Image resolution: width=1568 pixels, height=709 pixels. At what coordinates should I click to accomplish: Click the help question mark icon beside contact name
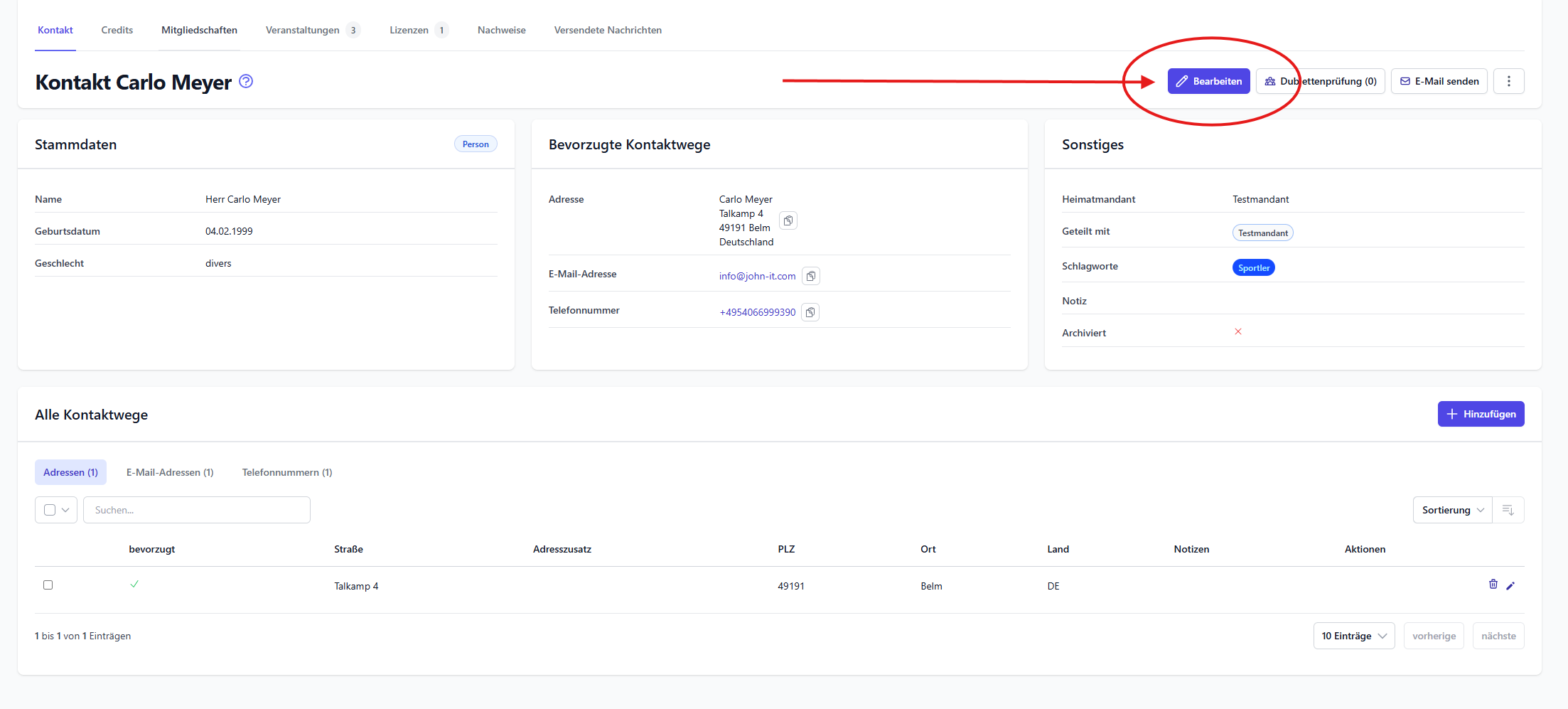[x=246, y=81]
